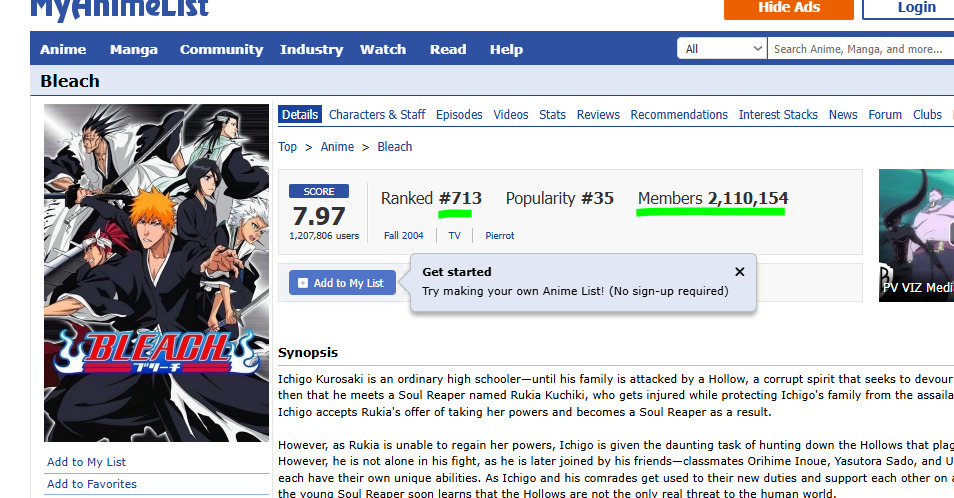Open the Manga menu
This screenshot has width=954, height=498.
click(134, 49)
